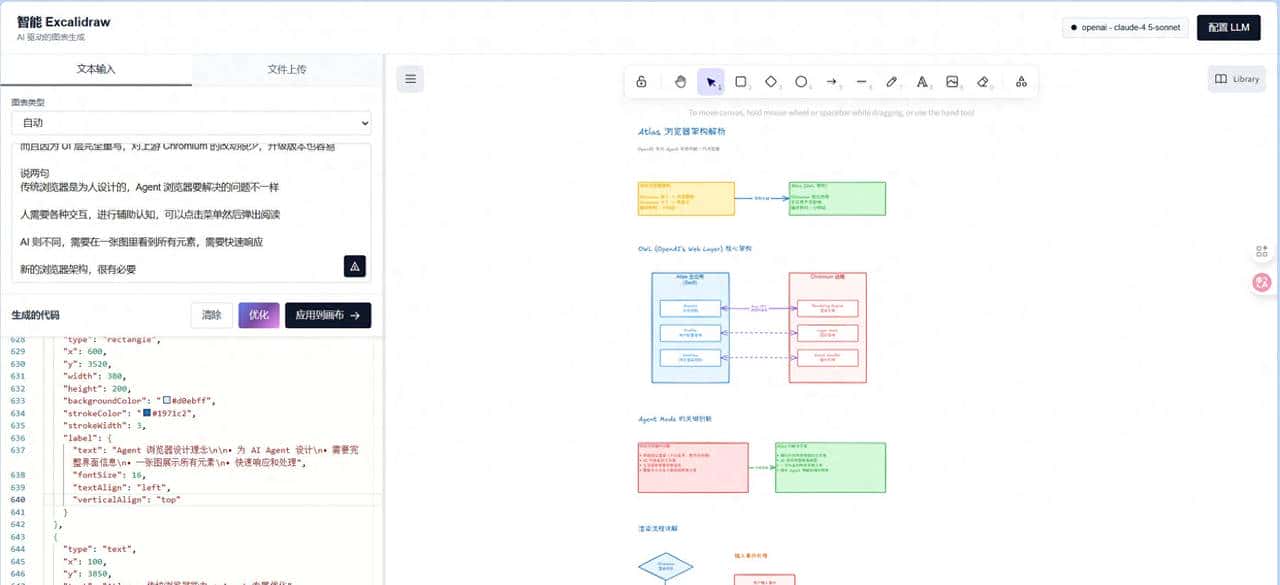Select the Text tool
1280x585 pixels.
(922, 82)
